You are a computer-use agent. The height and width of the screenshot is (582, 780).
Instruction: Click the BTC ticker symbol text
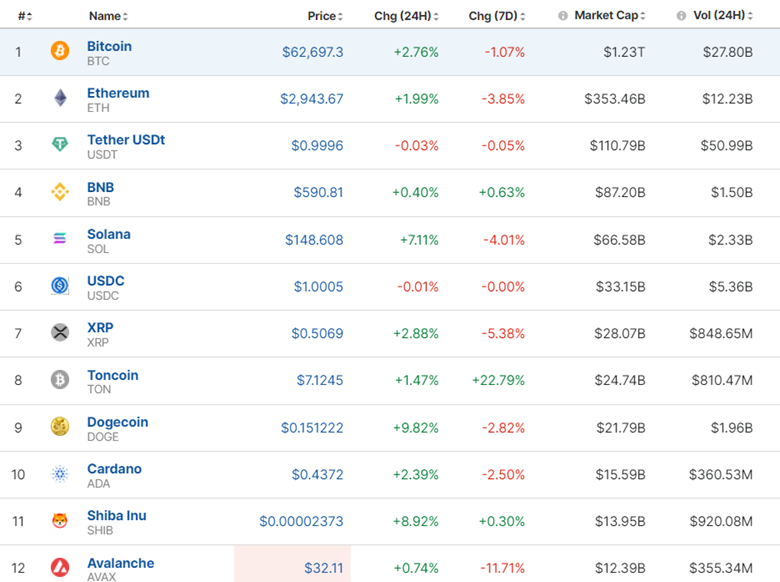(98, 61)
